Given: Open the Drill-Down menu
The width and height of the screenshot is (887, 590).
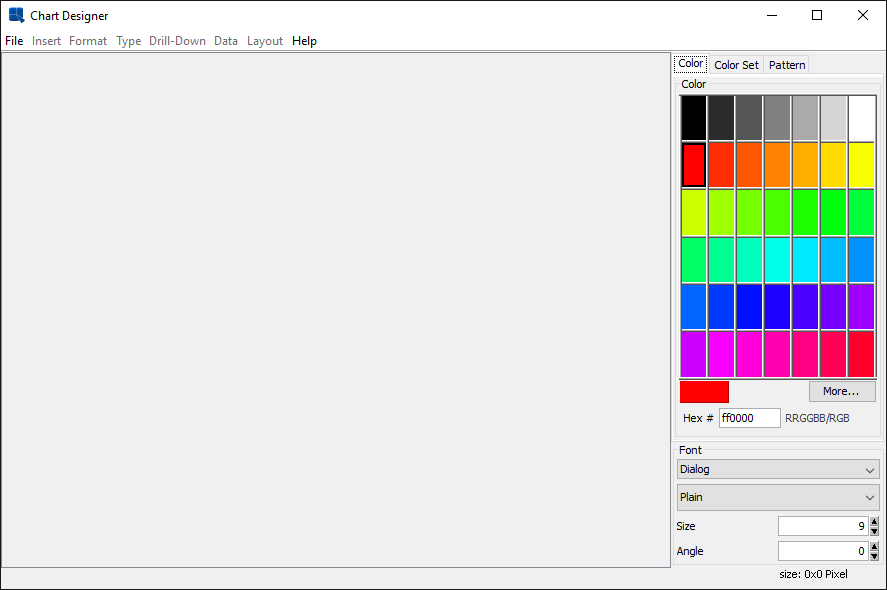Looking at the screenshot, I should point(177,41).
